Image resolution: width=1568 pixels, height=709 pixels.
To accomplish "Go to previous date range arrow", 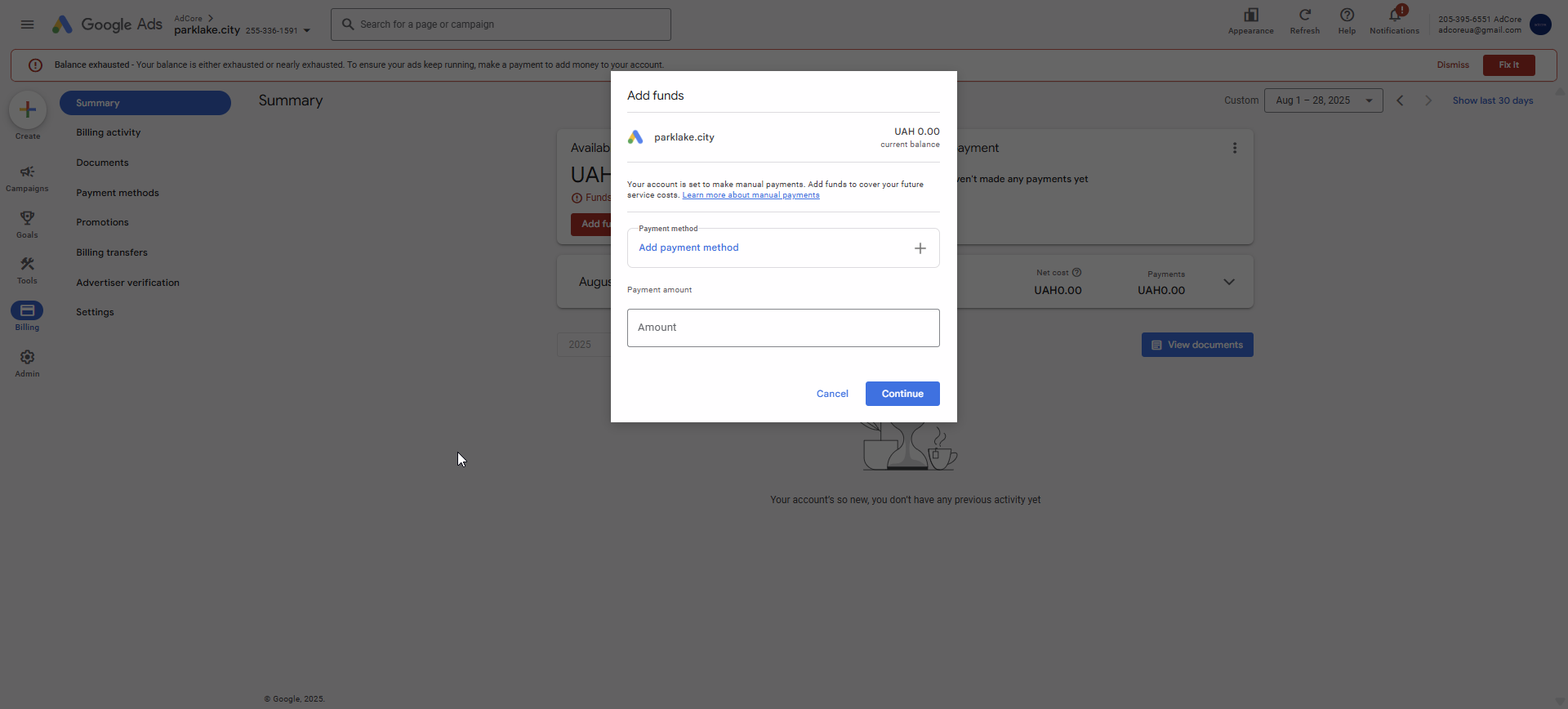I will [x=1400, y=100].
